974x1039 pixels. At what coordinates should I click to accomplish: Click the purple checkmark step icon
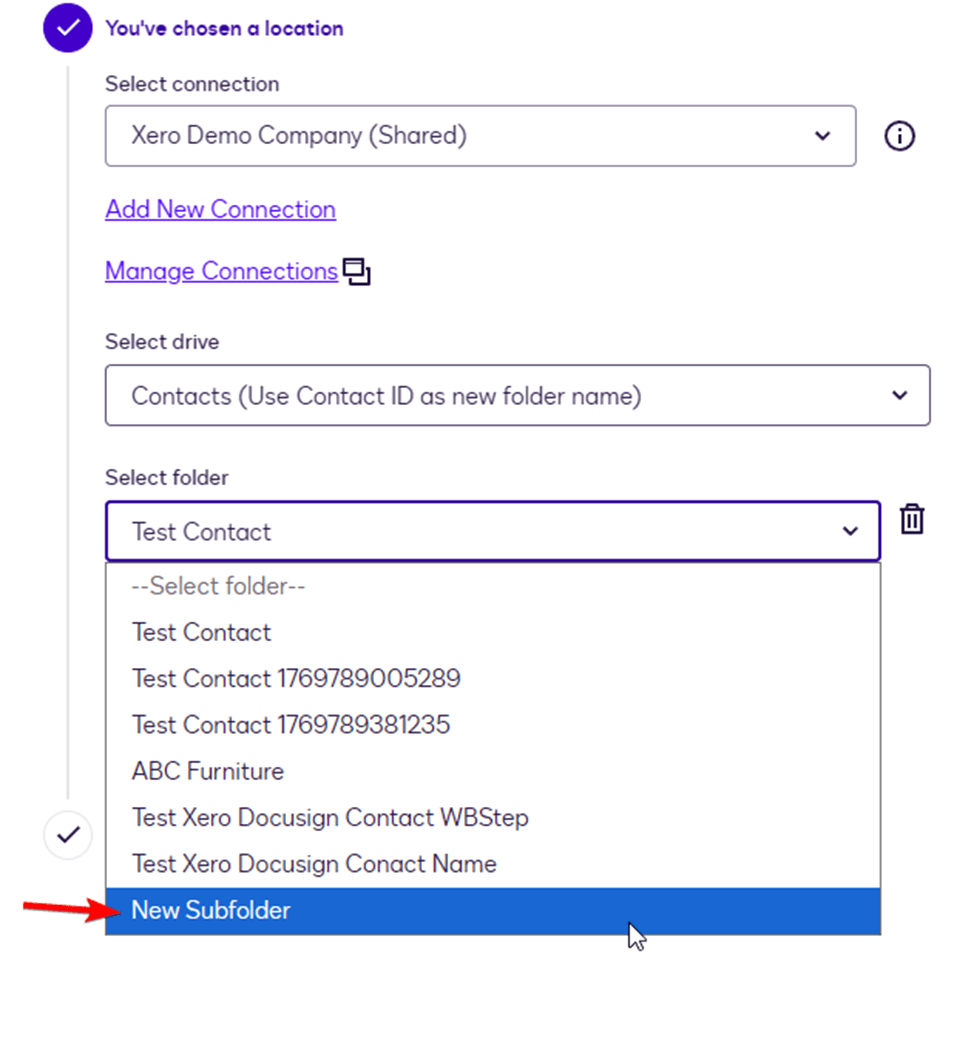pyautogui.click(x=68, y=28)
